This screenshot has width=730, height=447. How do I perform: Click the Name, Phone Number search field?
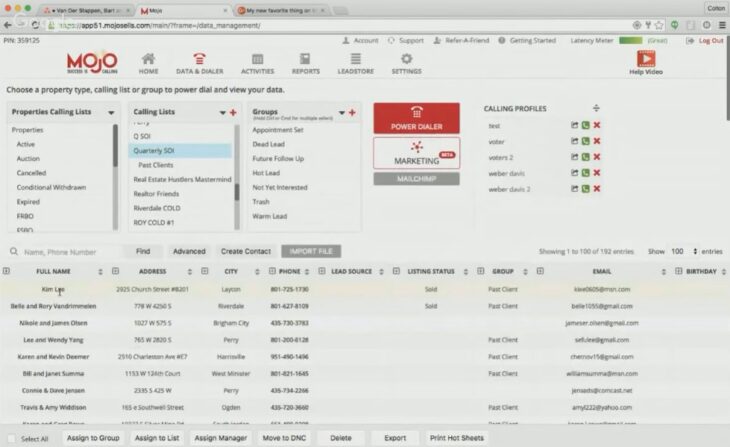point(68,252)
